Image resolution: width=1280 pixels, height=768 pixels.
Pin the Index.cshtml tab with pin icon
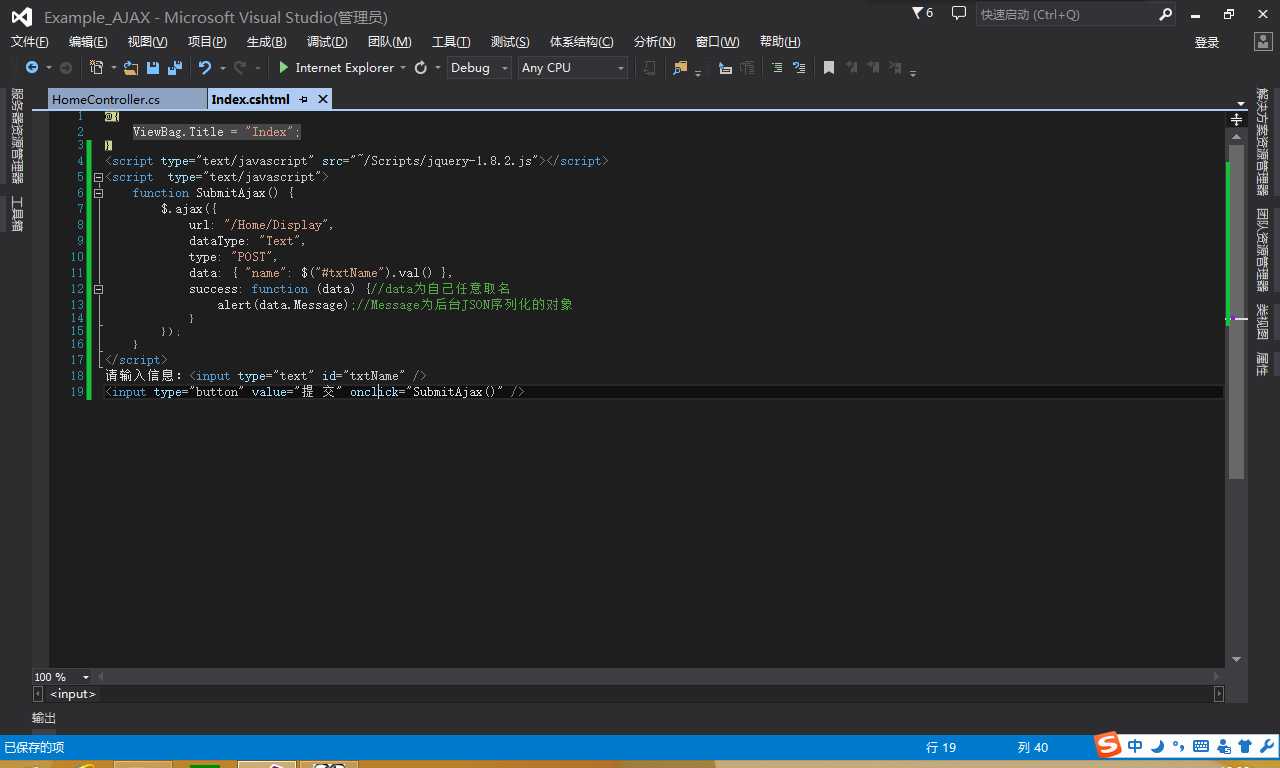pos(304,99)
